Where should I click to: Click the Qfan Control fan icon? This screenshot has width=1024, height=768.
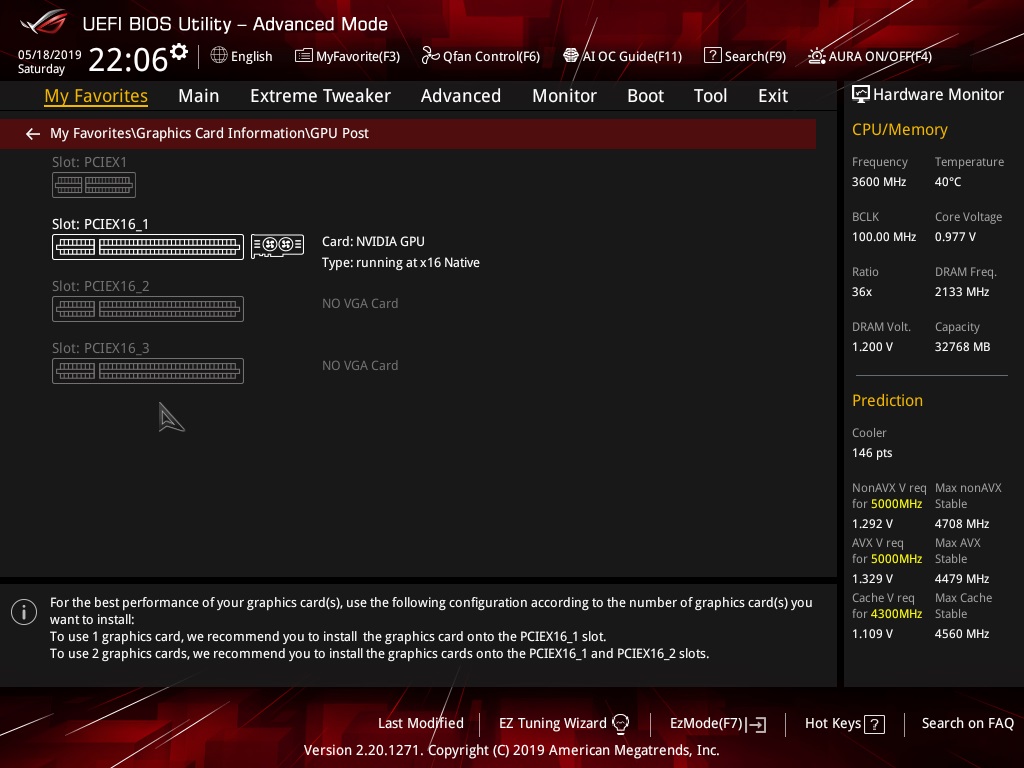[430, 56]
